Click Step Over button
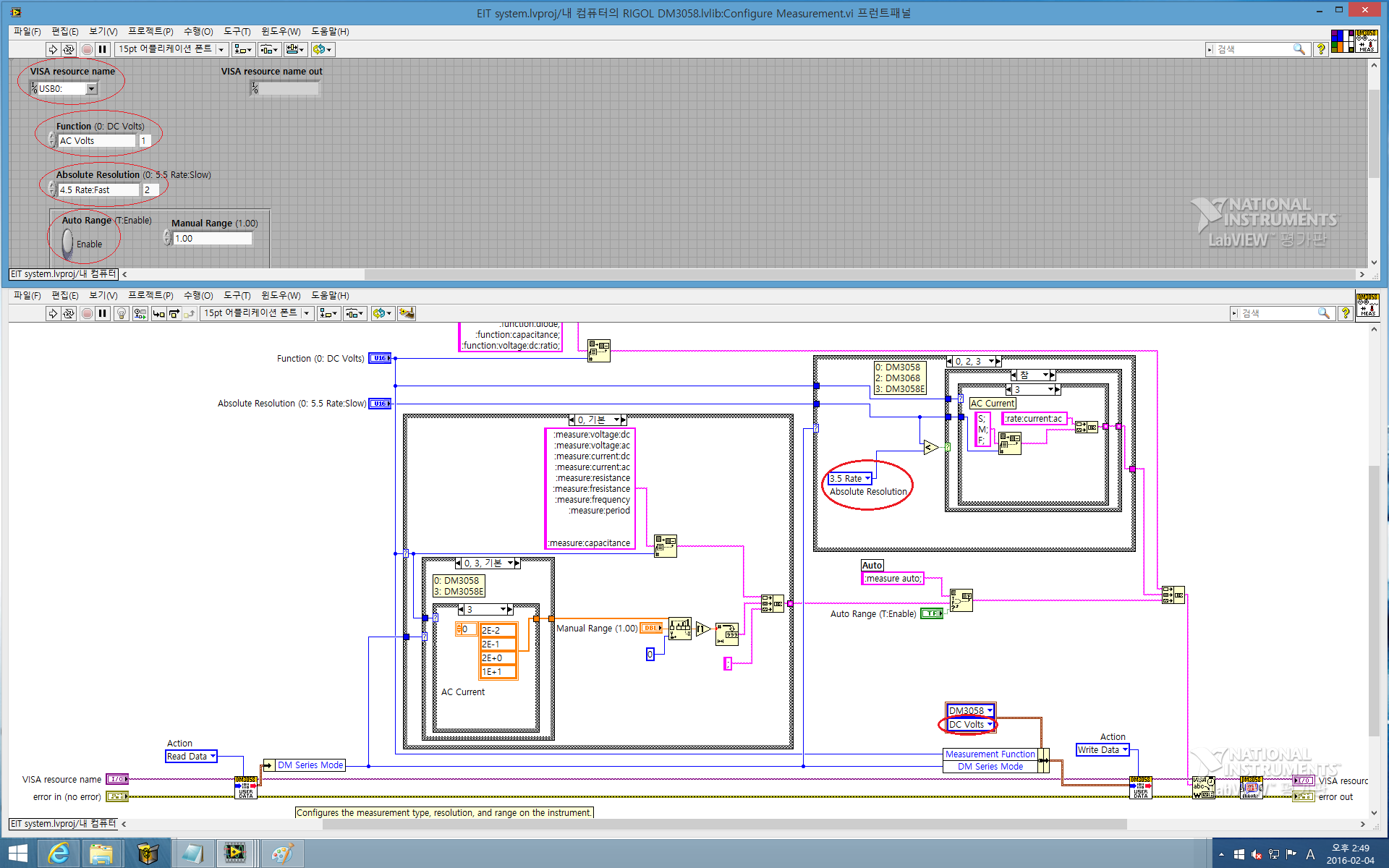 tap(174, 313)
